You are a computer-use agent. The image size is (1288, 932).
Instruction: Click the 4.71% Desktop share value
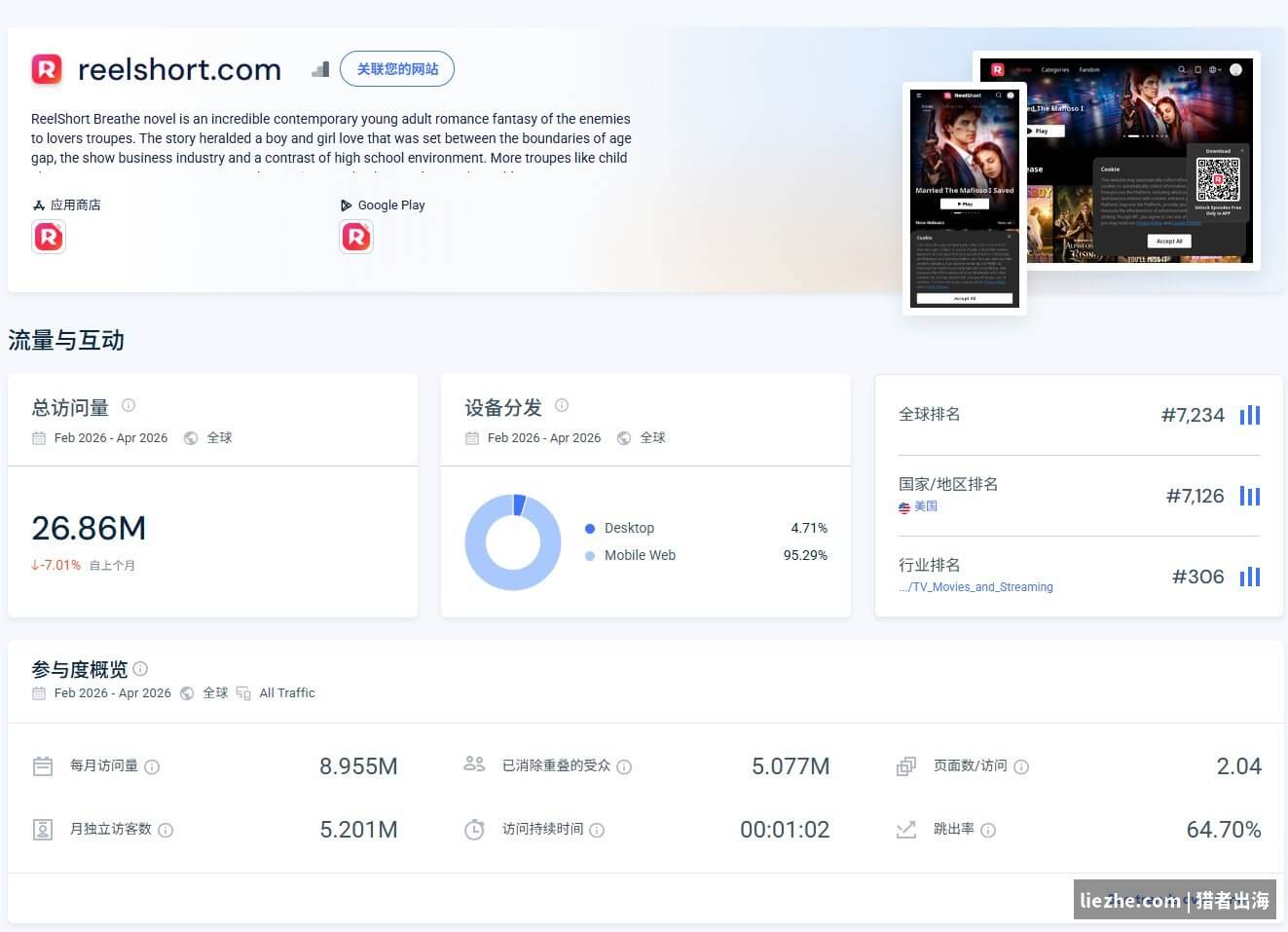pyautogui.click(x=809, y=529)
